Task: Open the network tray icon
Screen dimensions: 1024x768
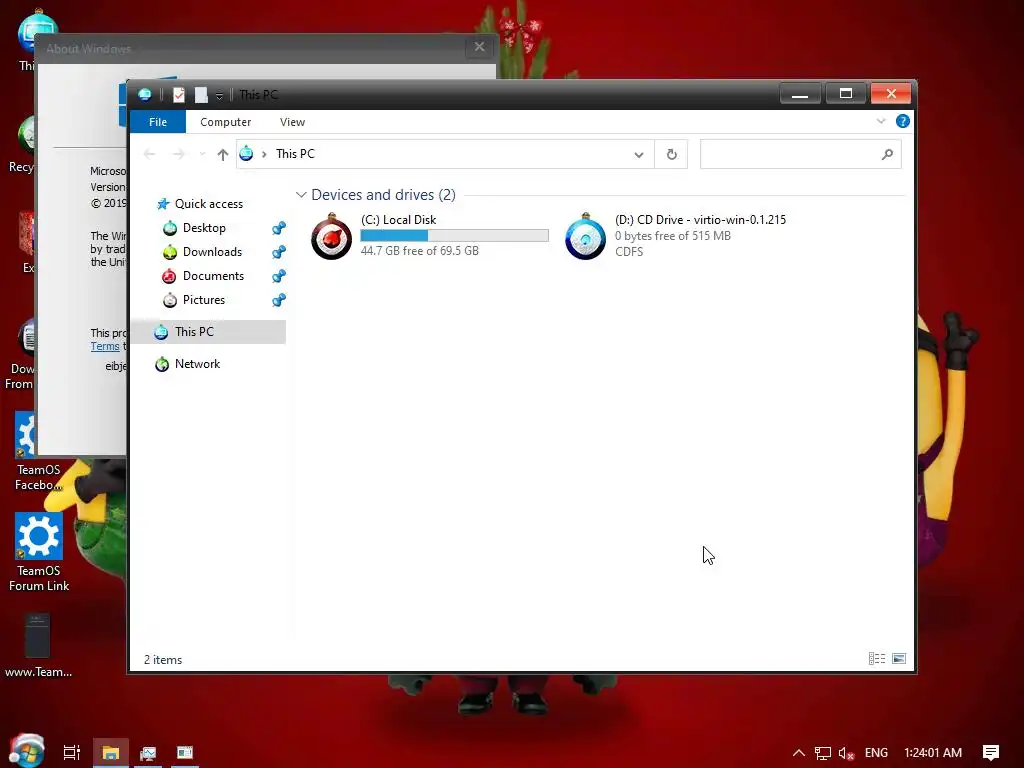Action: (x=822, y=754)
